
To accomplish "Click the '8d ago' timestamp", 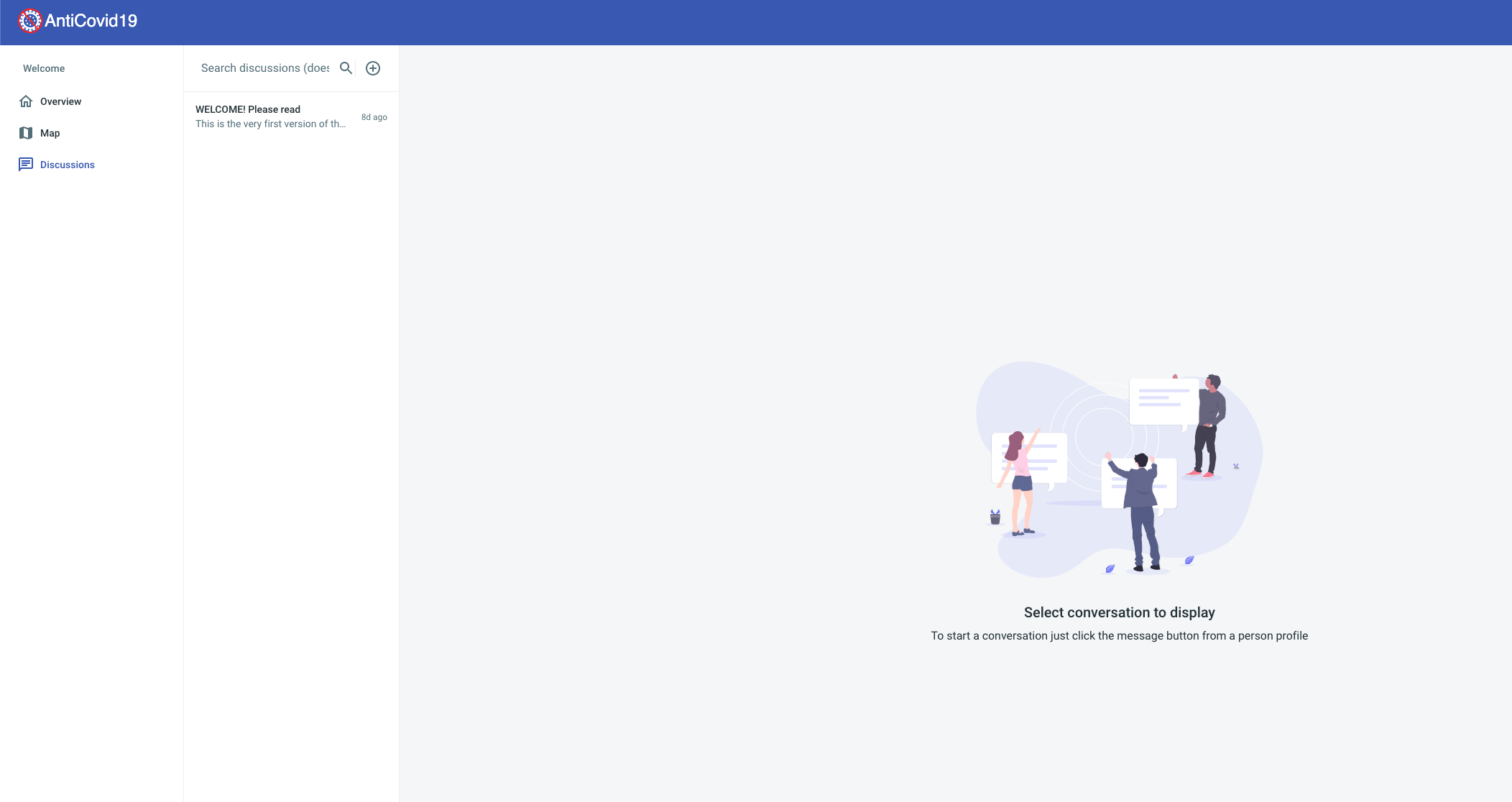I will tap(374, 117).
